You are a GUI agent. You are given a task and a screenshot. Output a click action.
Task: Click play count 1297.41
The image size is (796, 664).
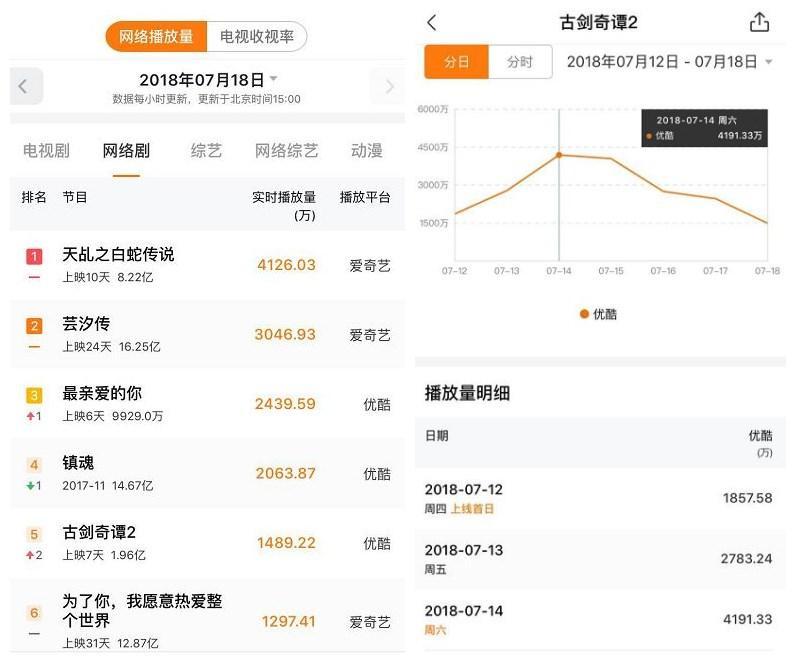click(x=288, y=621)
